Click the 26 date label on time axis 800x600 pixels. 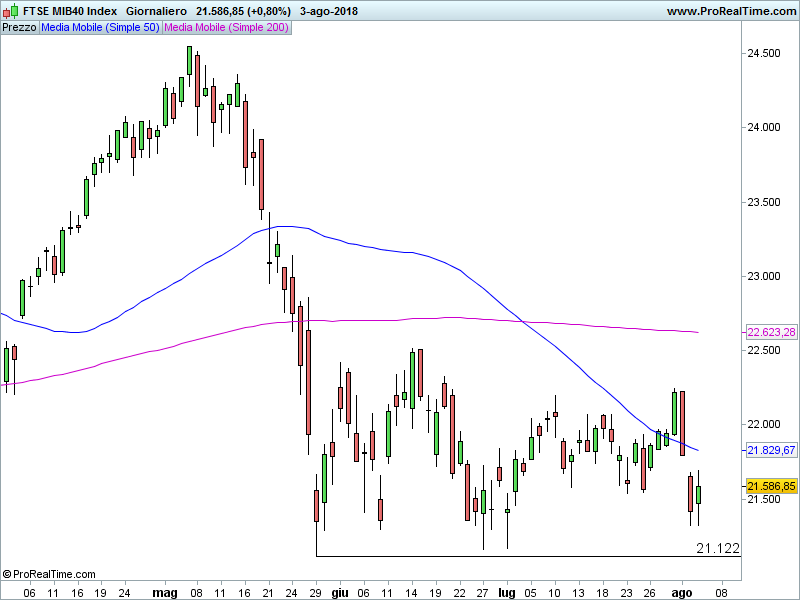point(649,593)
